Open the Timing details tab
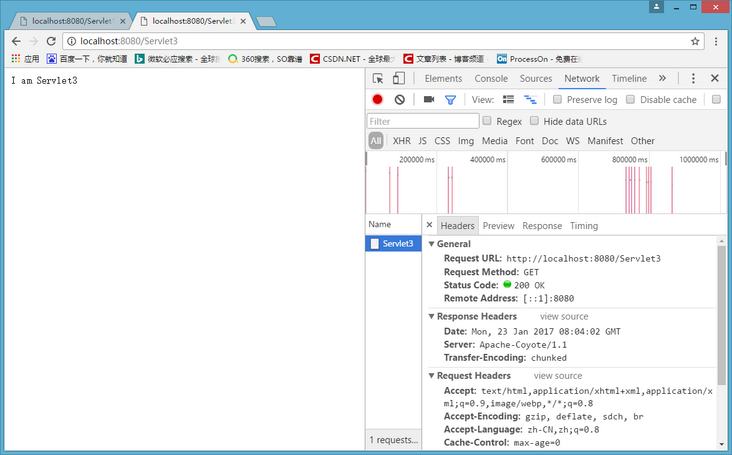Viewport: 732px width, 455px height. pos(584,226)
